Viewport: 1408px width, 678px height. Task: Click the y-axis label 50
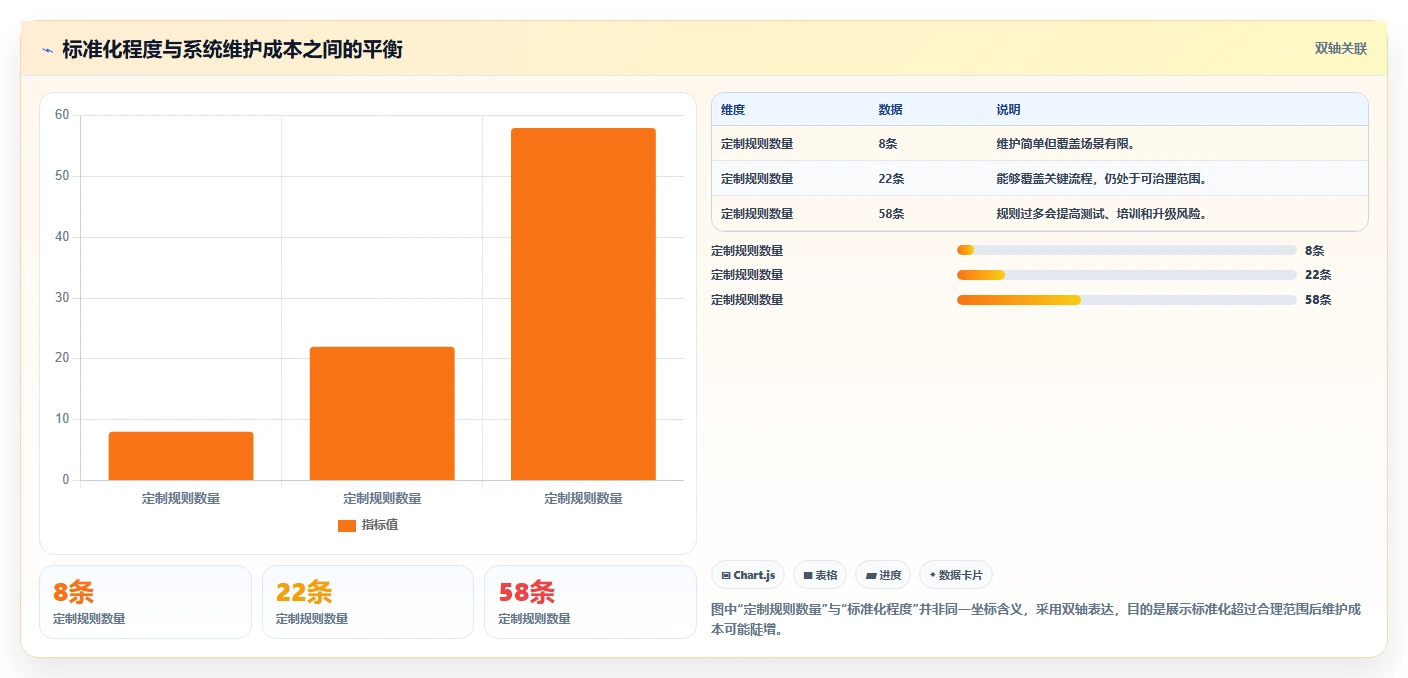(62, 176)
